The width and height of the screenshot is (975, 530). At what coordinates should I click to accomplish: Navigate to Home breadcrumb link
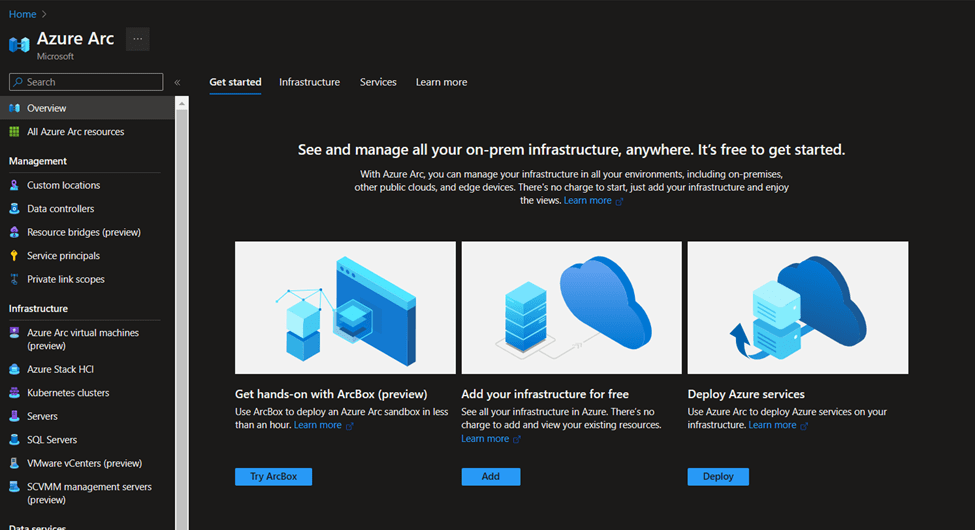(22, 14)
